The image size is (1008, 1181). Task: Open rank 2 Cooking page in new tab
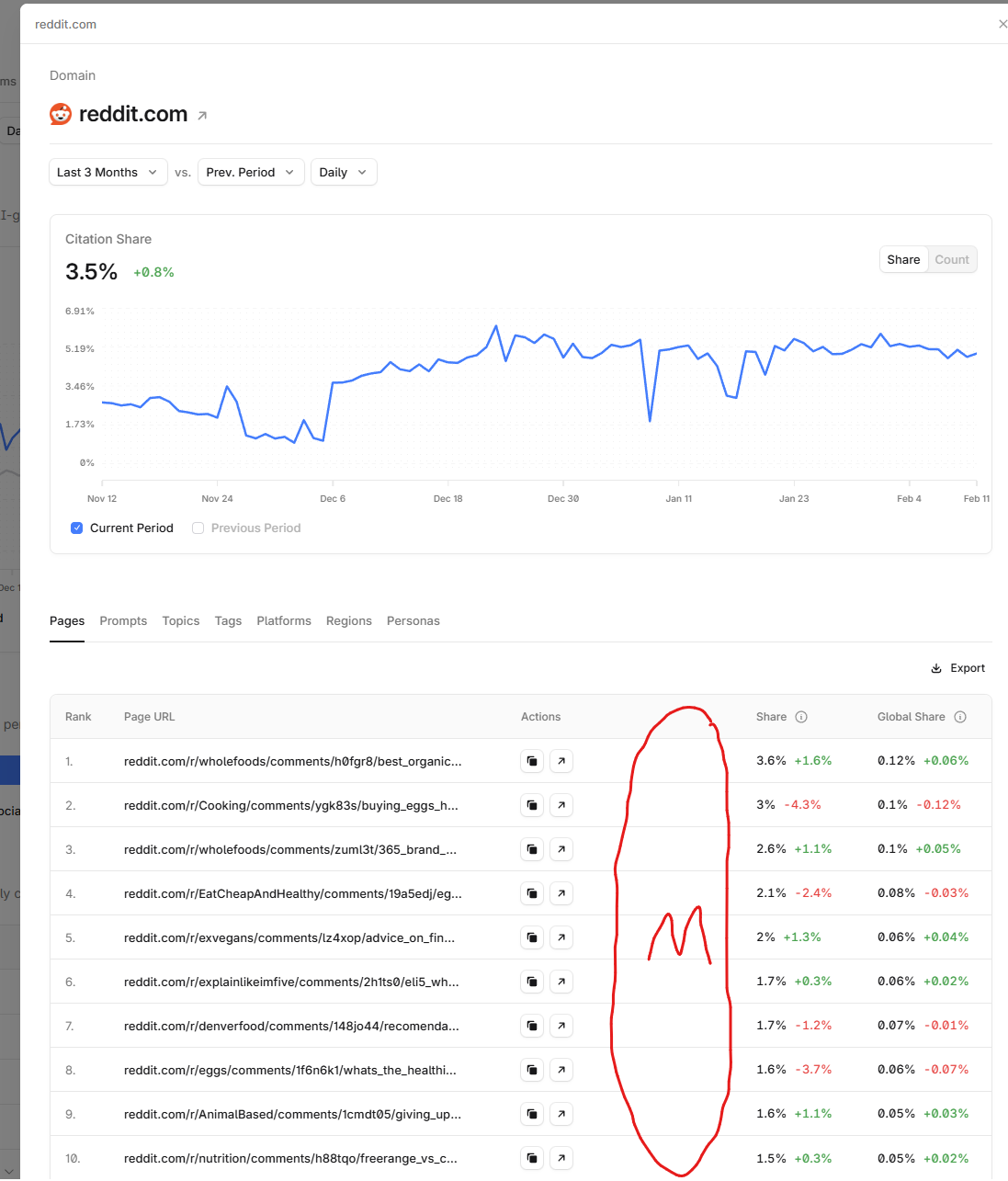(x=561, y=805)
